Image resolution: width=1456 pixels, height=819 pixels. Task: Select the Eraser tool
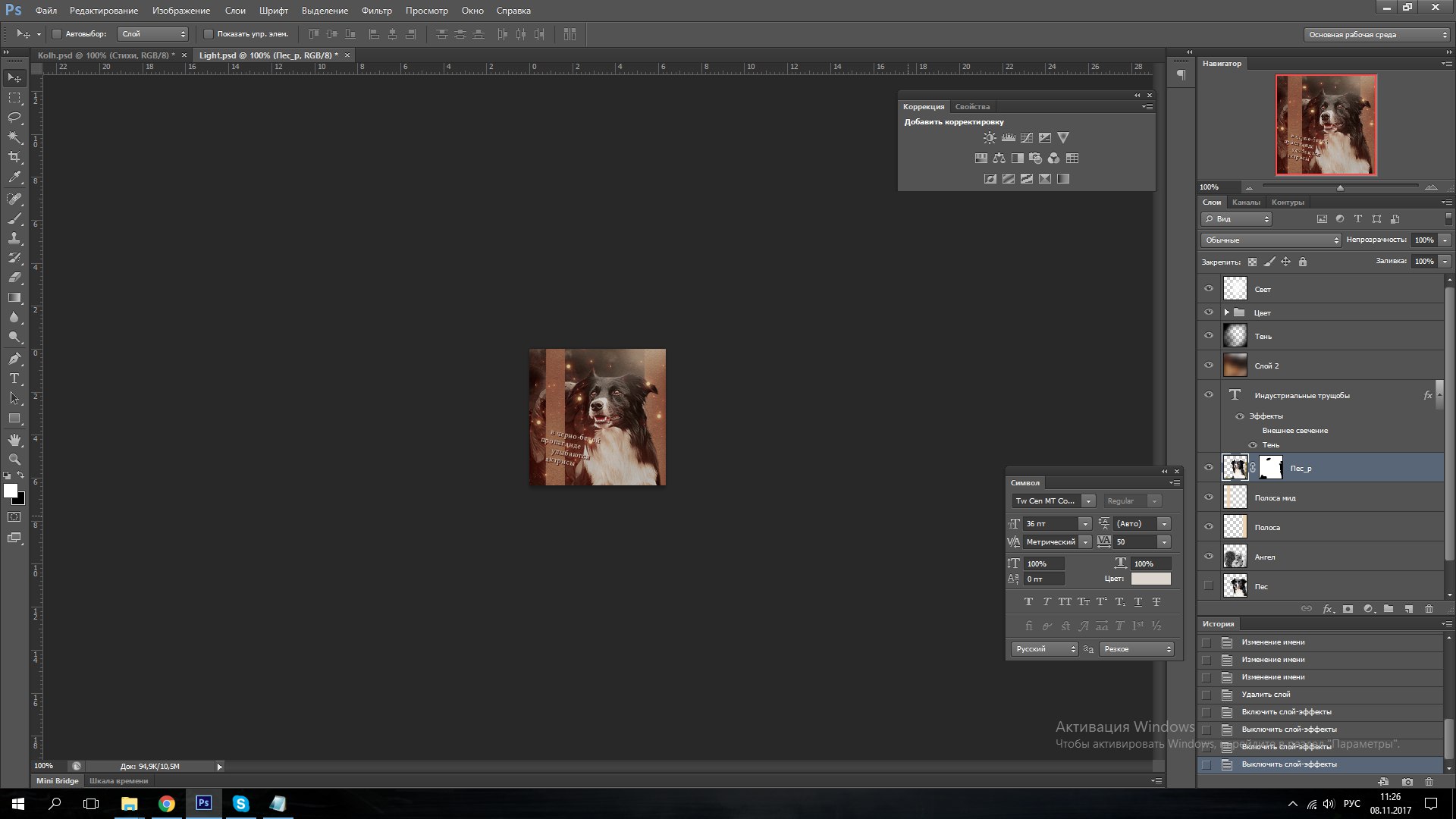pyautogui.click(x=14, y=278)
